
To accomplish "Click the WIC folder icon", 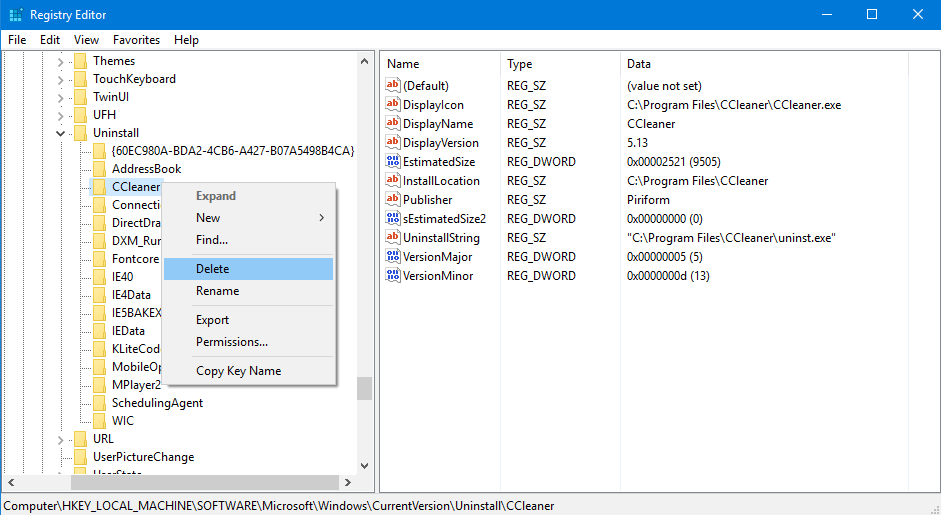I will 100,421.
